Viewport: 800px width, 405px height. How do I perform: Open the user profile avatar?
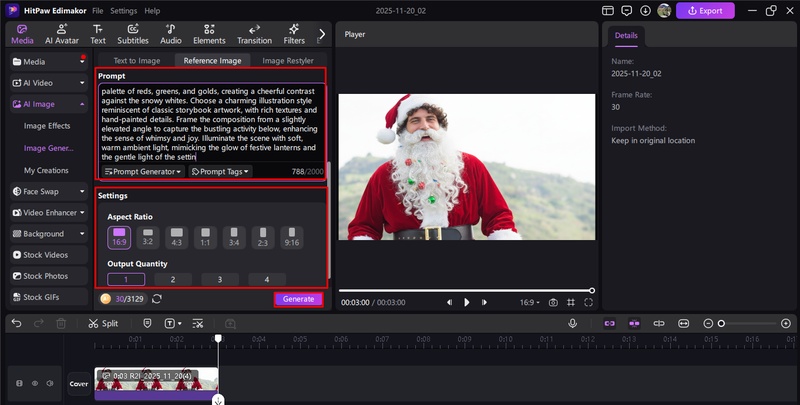[664, 11]
